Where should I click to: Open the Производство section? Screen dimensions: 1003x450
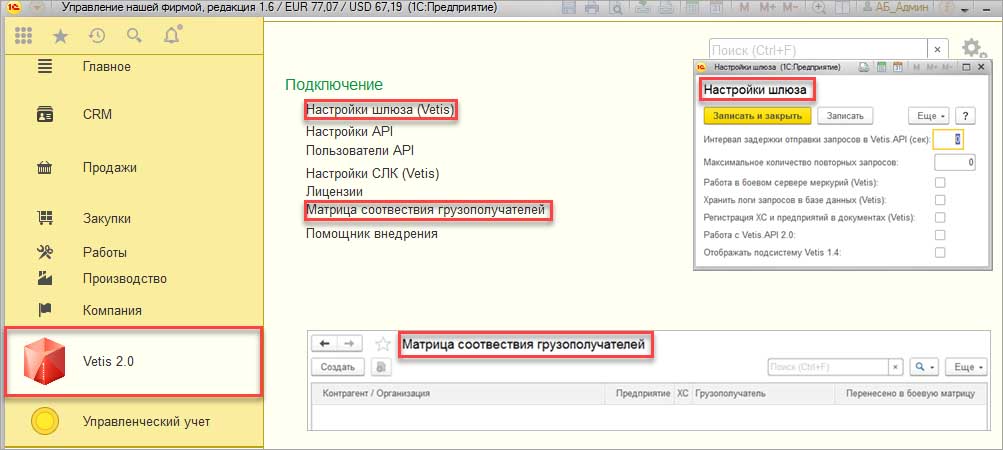click(125, 279)
